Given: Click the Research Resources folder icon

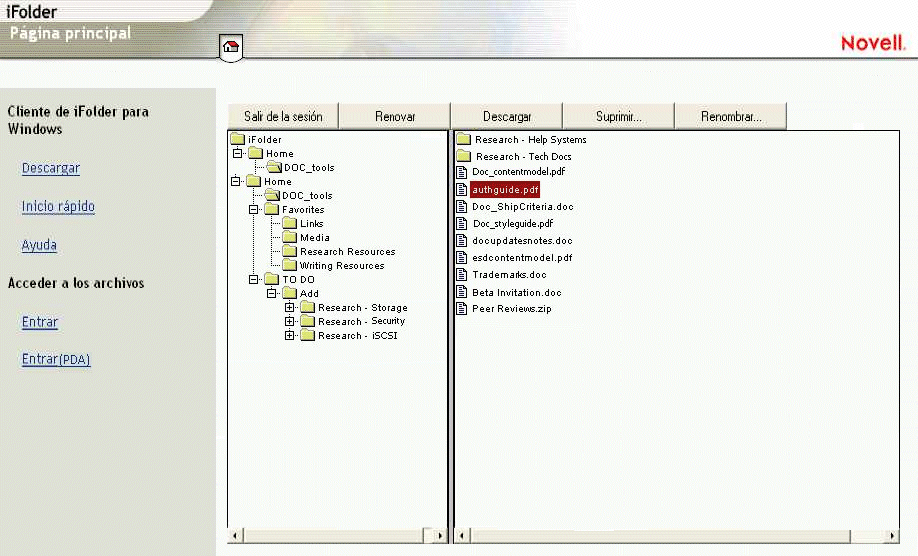Looking at the screenshot, I should tap(289, 252).
